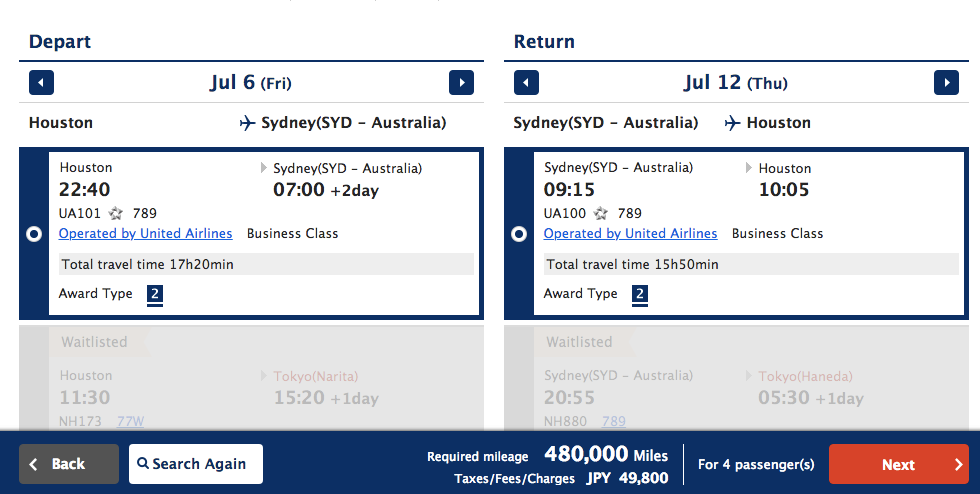
Task: Open 789 aircraft link on NH880
Action: point(614,421)
